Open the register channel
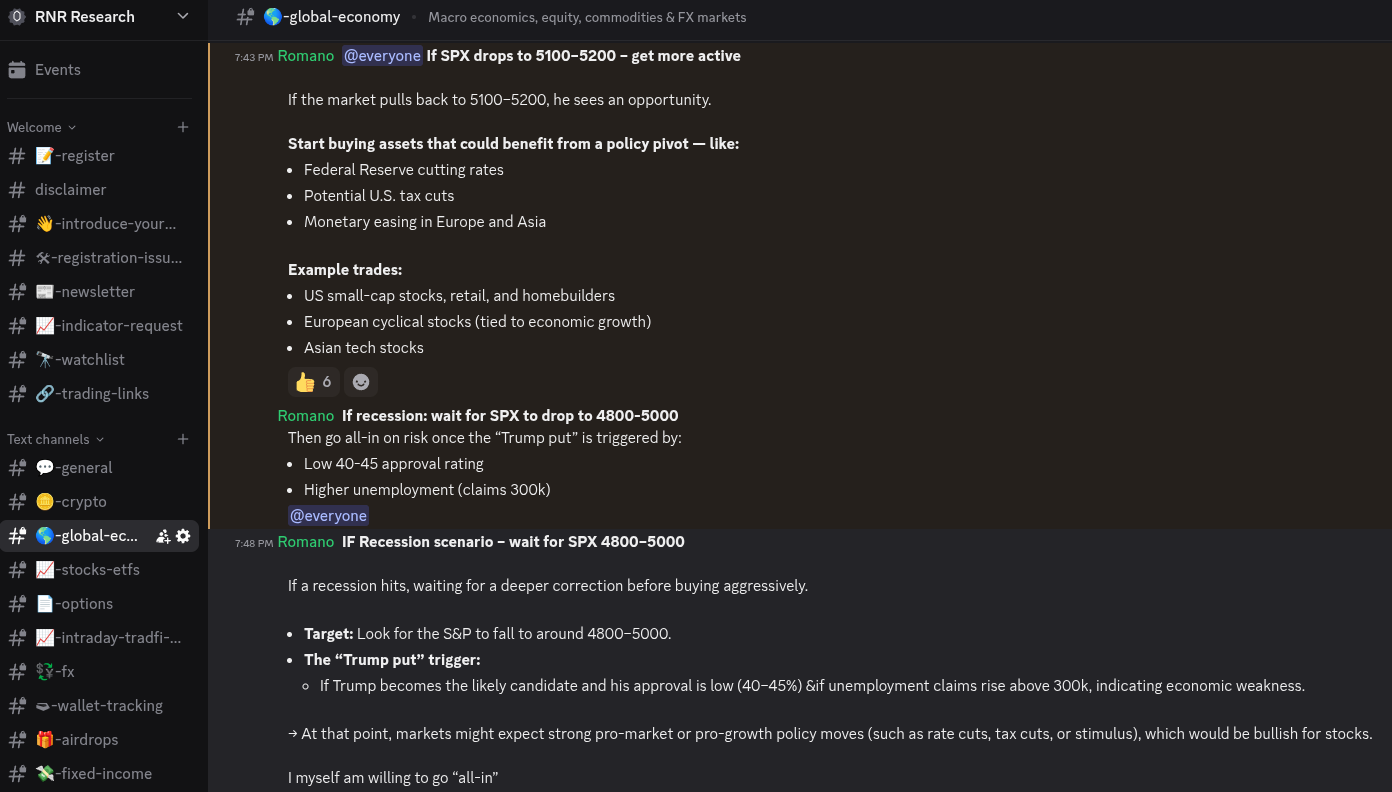 point(100,156)
